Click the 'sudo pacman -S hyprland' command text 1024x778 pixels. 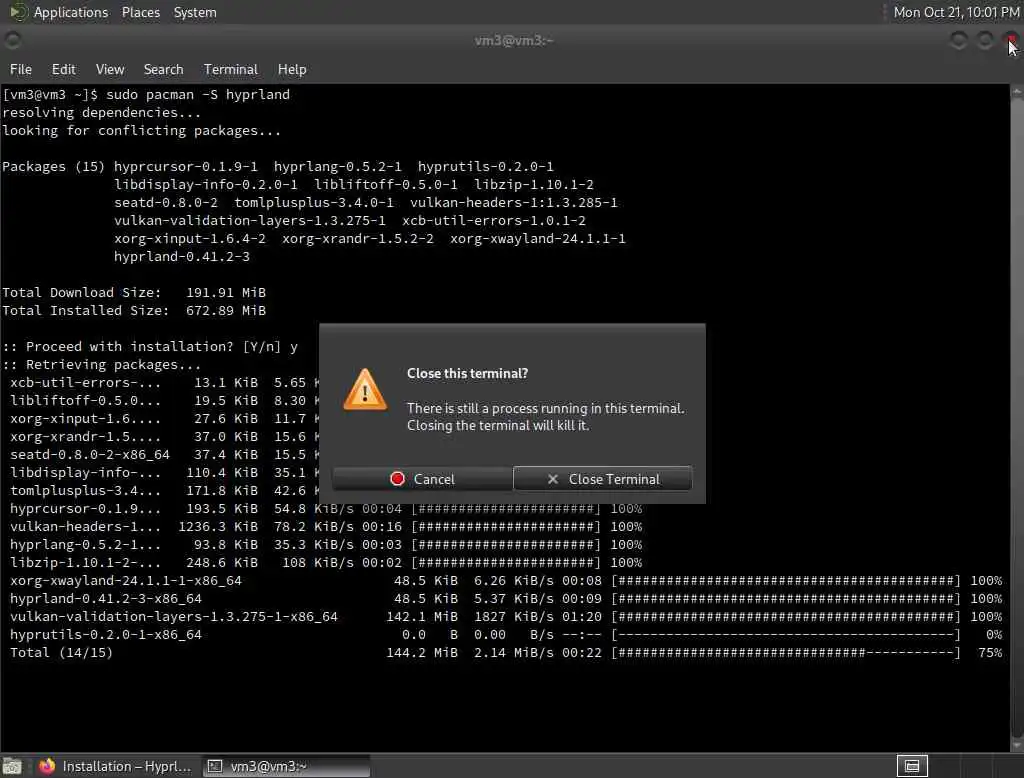tap(198, 95)
